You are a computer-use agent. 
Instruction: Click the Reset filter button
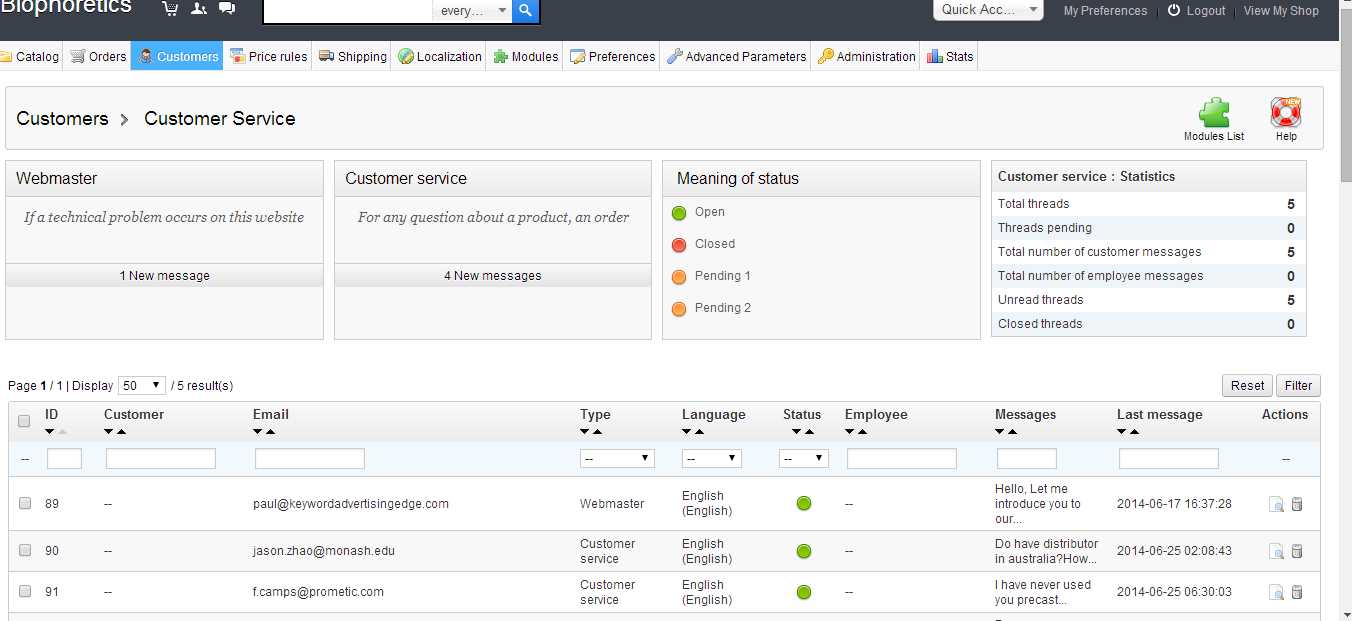click(1247, 385)
